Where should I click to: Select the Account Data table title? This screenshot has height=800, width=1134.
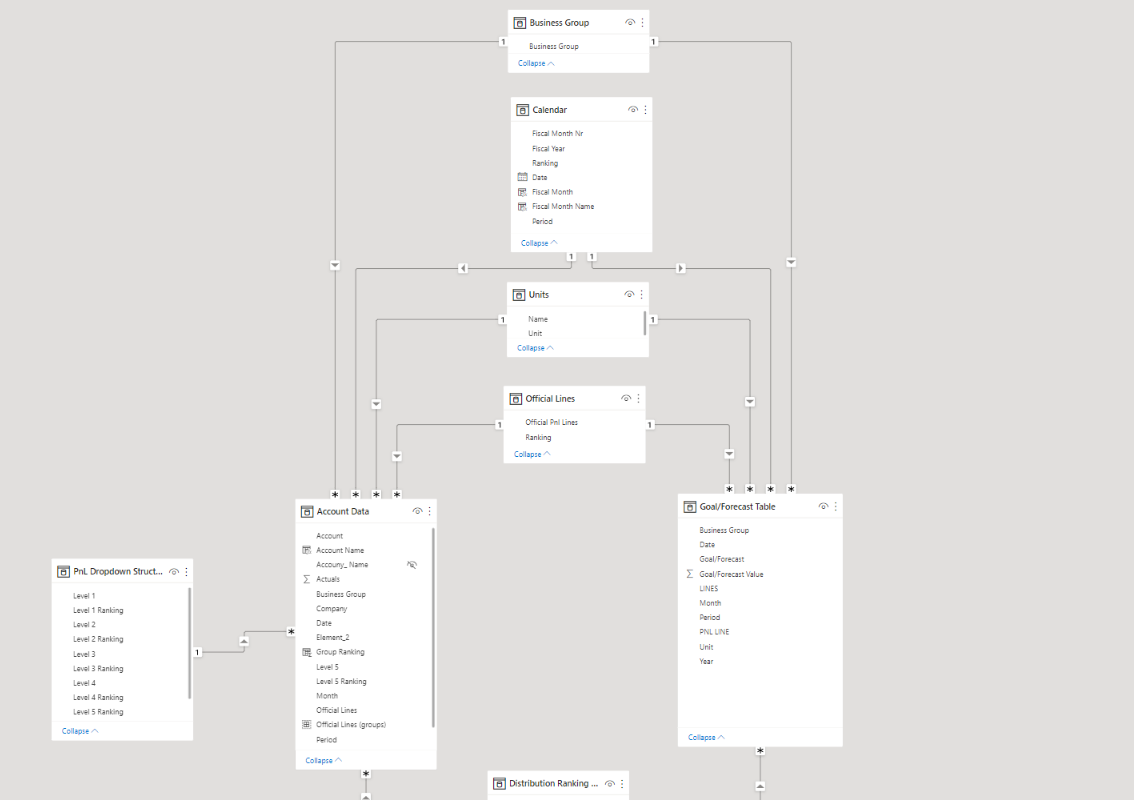[x=343, y=511]
